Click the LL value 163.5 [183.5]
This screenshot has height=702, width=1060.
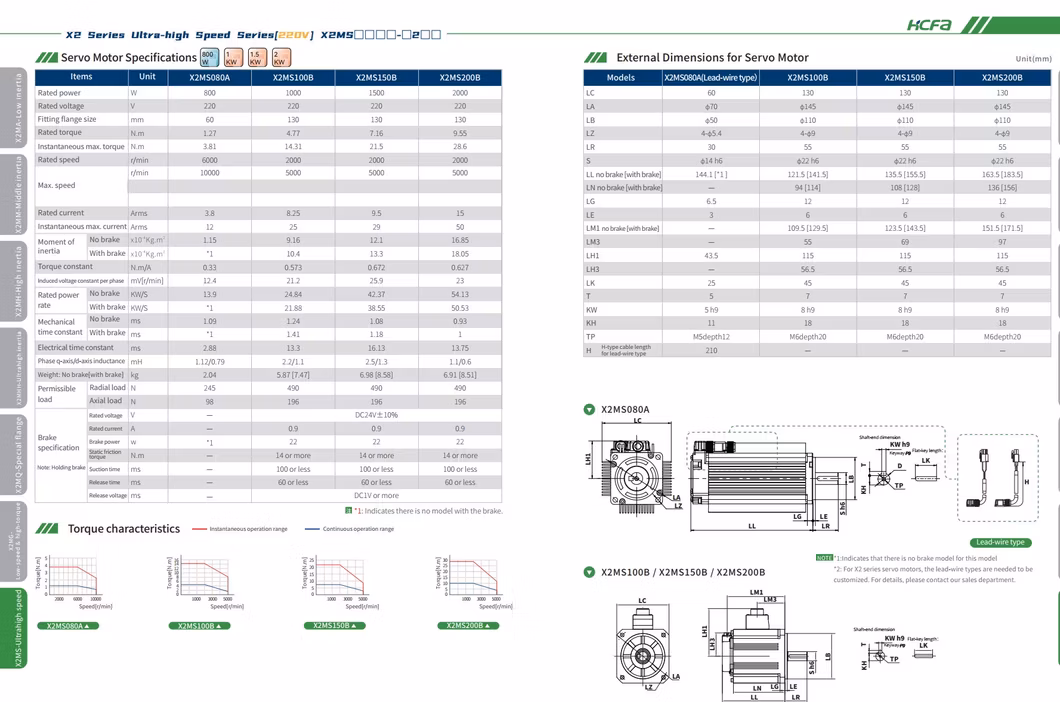tap(1002, 174)
